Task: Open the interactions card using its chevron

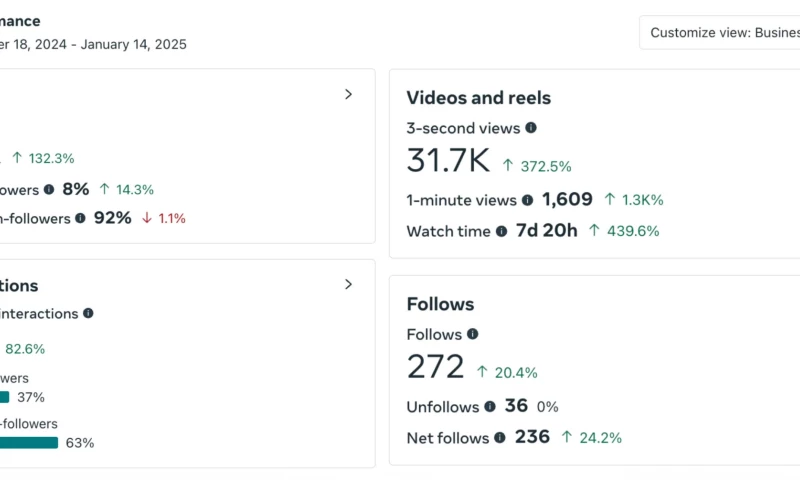Action: point(348,284)
